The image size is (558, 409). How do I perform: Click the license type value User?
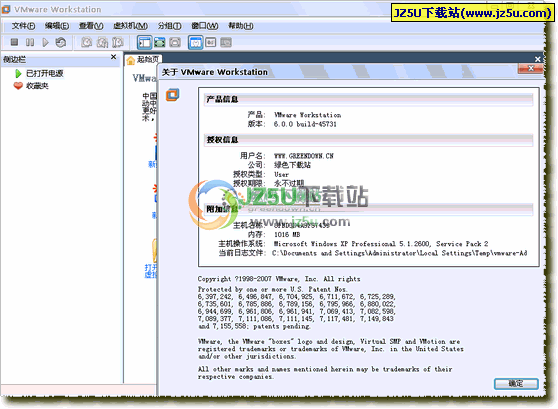click(281, 174)
